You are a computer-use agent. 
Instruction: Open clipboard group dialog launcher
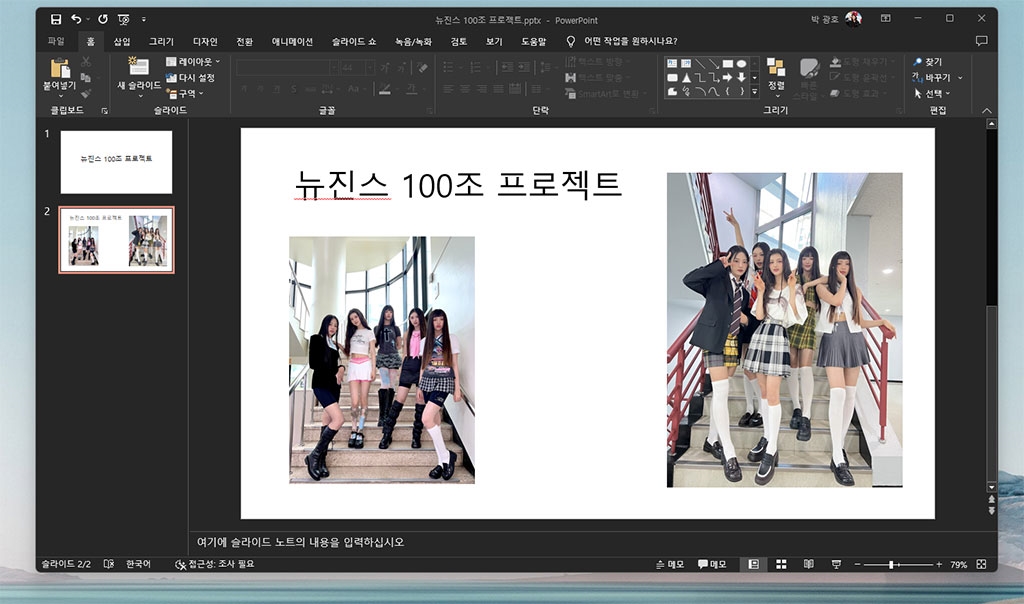pyautogui.click(x=104, y=112)
